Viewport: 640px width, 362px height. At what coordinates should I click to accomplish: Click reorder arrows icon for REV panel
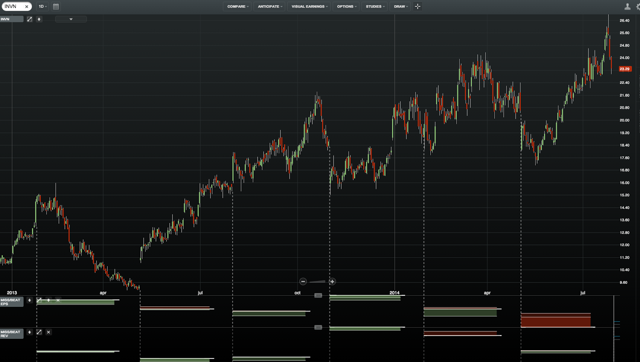tap(29, 332)
